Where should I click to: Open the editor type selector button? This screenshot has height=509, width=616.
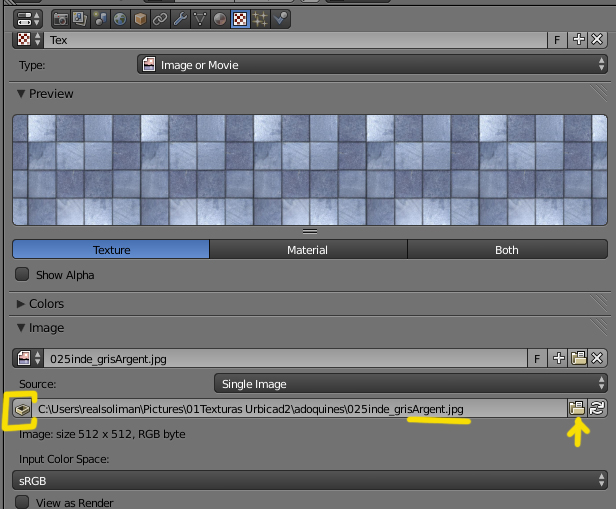tap(27, 18)
